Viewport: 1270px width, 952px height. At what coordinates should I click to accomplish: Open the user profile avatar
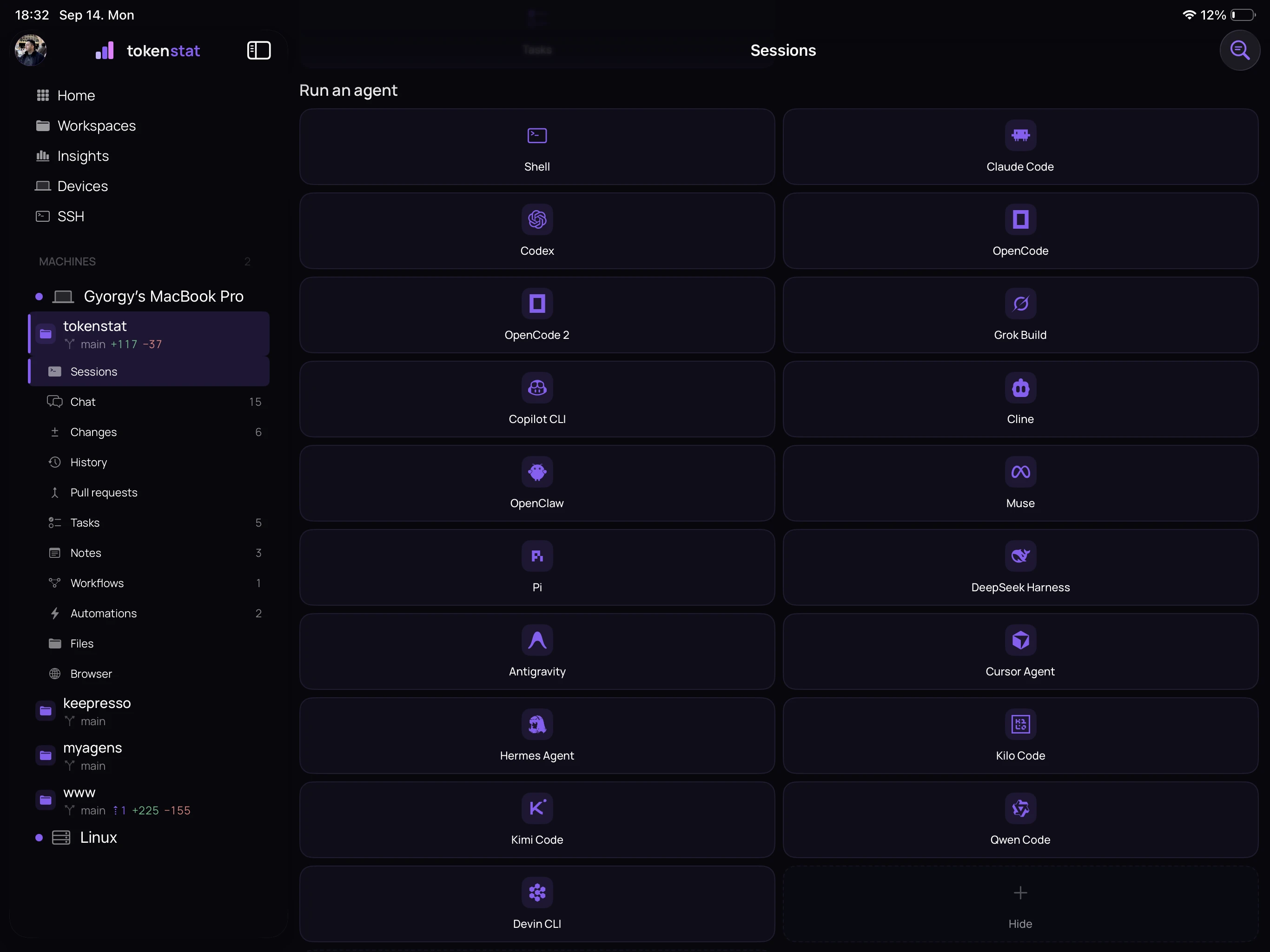coord(30,50)
